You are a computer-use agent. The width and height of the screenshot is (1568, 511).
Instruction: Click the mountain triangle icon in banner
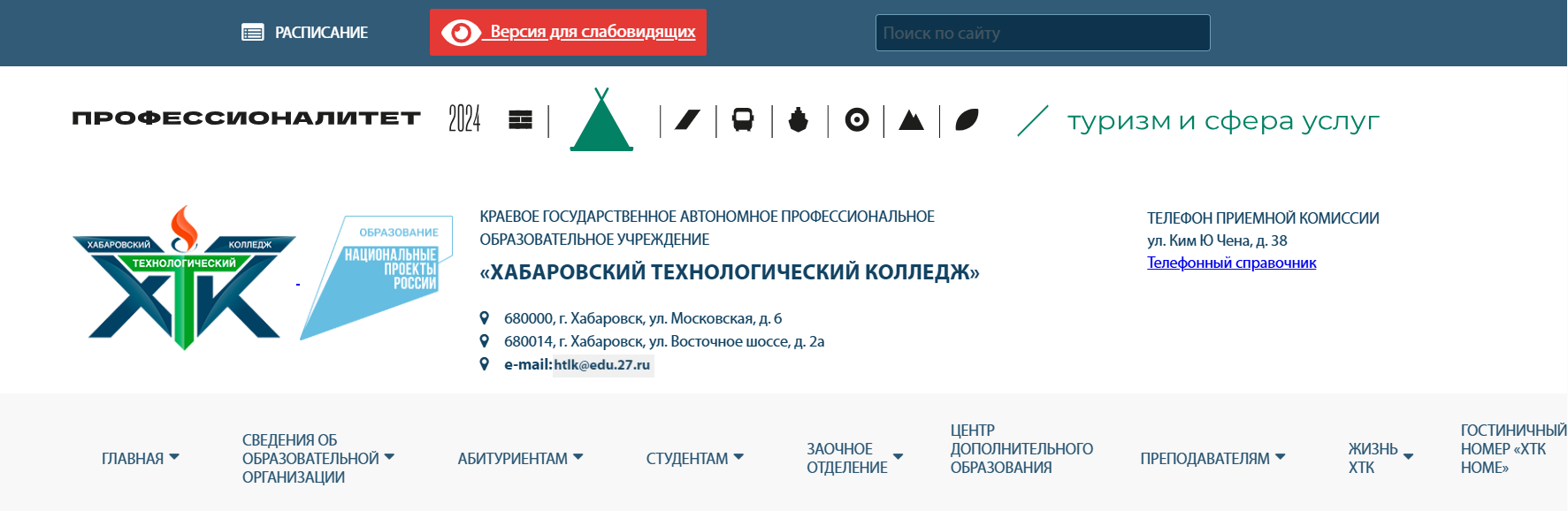pos(912,120)
